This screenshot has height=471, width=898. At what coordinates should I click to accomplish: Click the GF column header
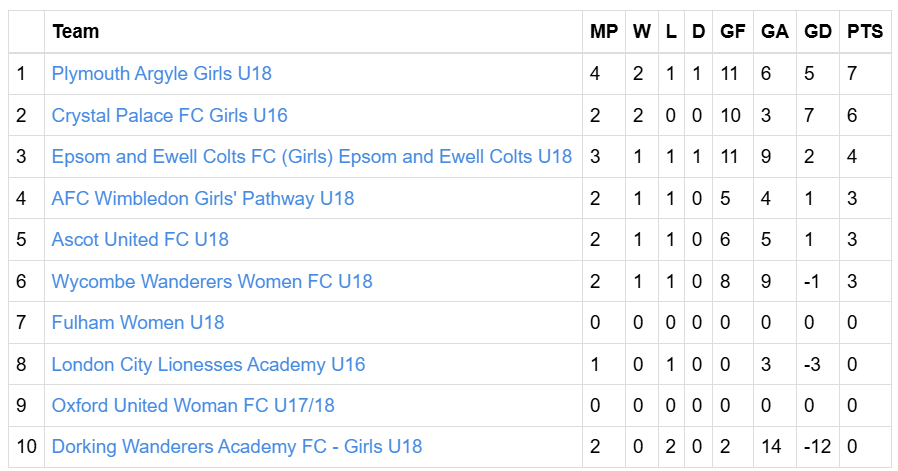(x=732, y=32)
